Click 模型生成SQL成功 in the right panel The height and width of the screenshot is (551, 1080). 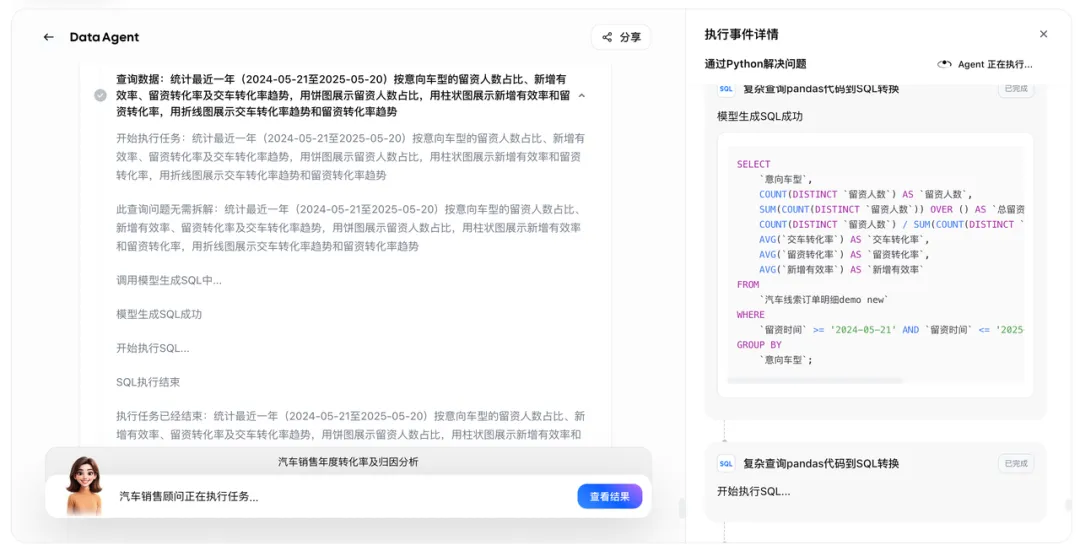click(760, 116)
